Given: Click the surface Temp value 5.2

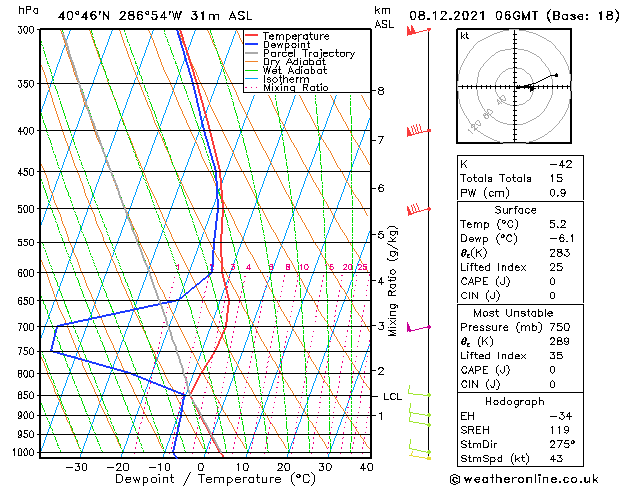Looking at the screenshot, I should click(558, 224).
